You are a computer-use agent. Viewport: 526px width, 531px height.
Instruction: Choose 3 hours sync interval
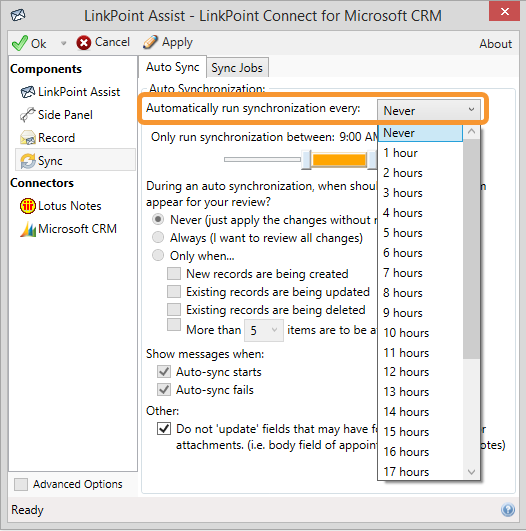(420, 193)
